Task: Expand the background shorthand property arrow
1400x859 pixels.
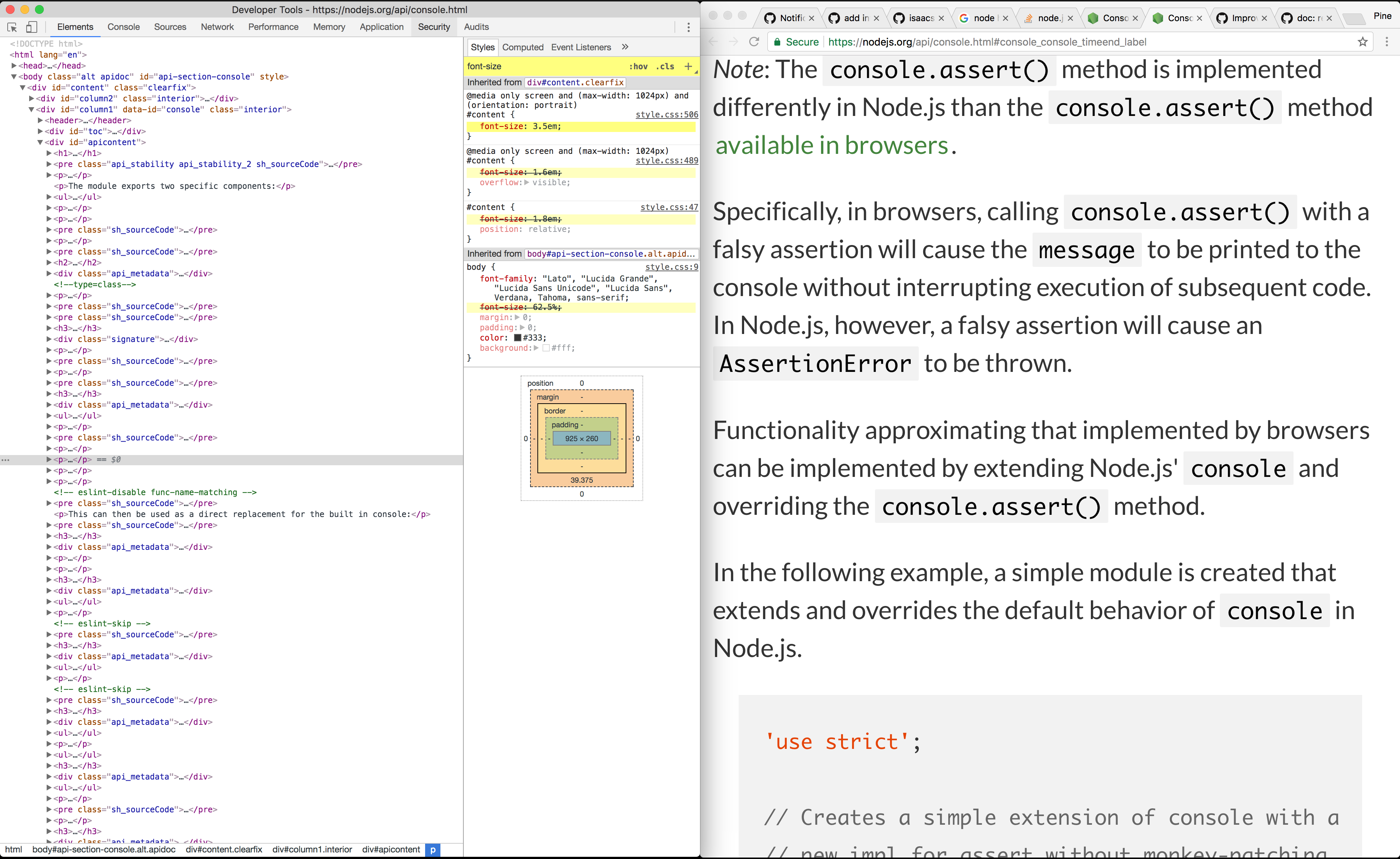Action: [536, 348]
